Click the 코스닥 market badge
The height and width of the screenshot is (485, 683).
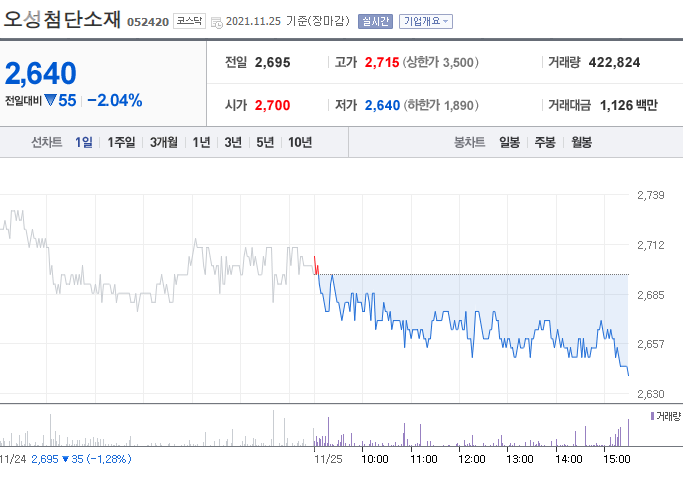[x=189, y=21]
